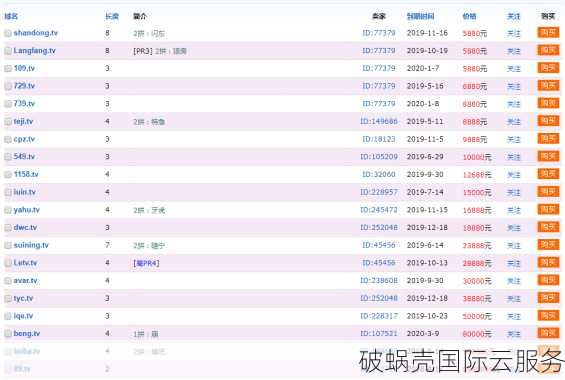Check the box for suining.tv
Image resolution: width=565 pixels, height=380 pixels.
(x=8, y=246)
